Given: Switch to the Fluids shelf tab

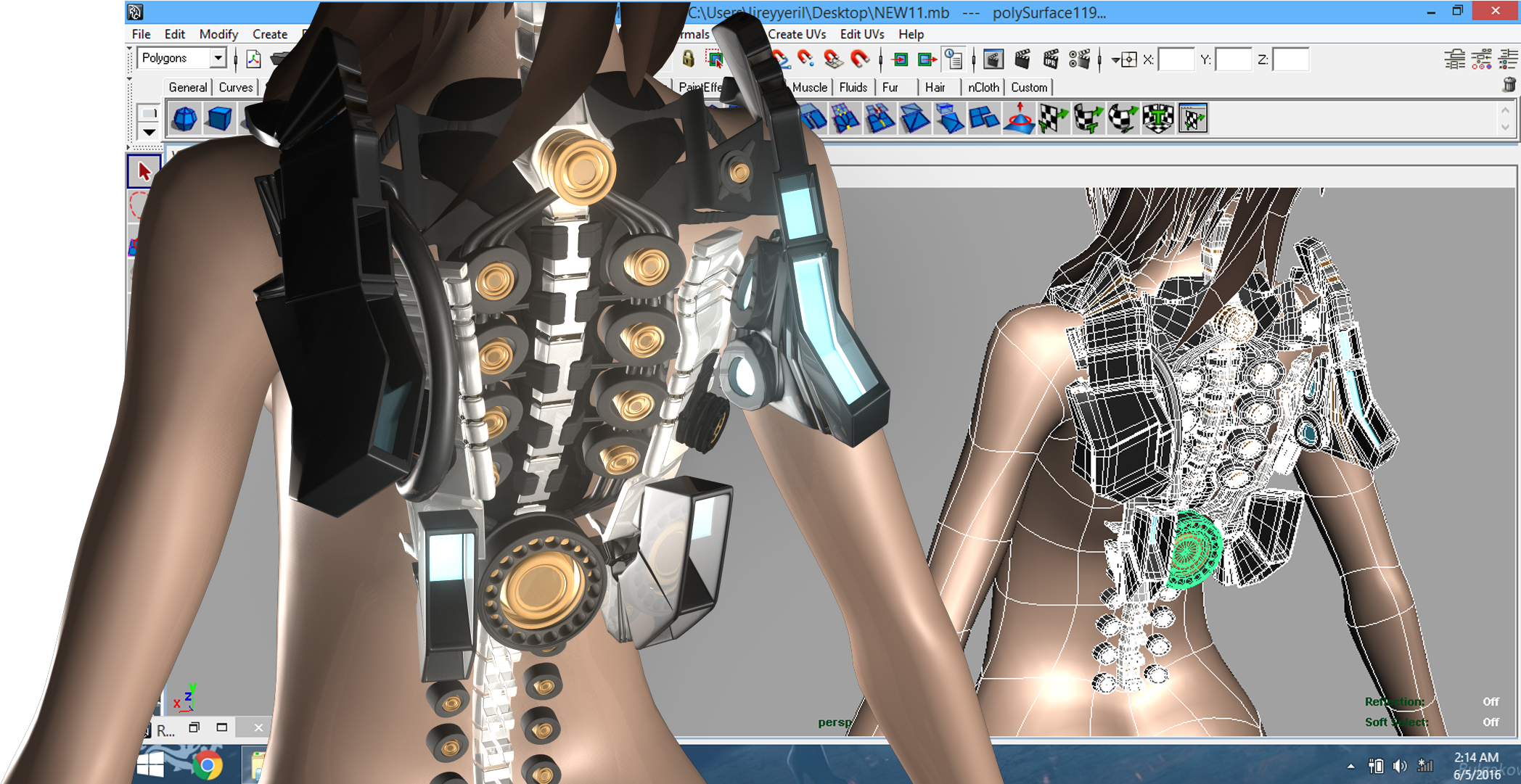Looking at the screenshot, I should click(853, 87).
